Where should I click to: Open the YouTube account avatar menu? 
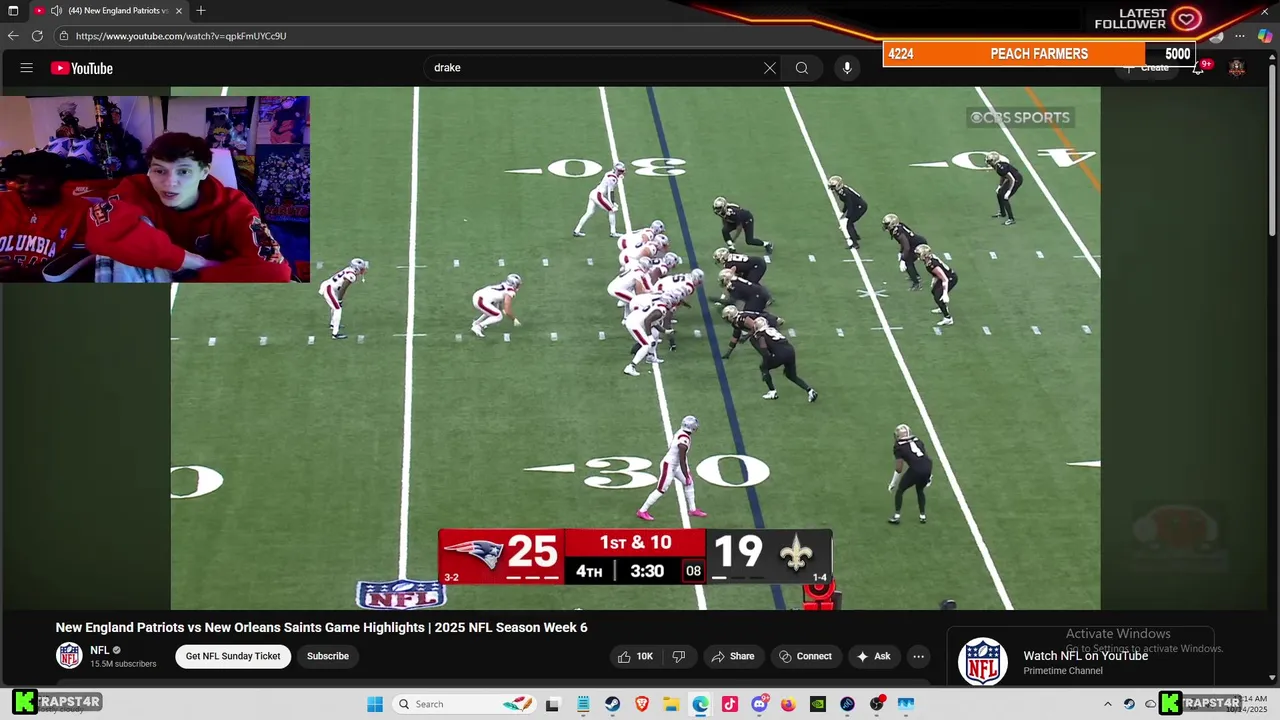pyautogui.click(x=1237, y=68)
